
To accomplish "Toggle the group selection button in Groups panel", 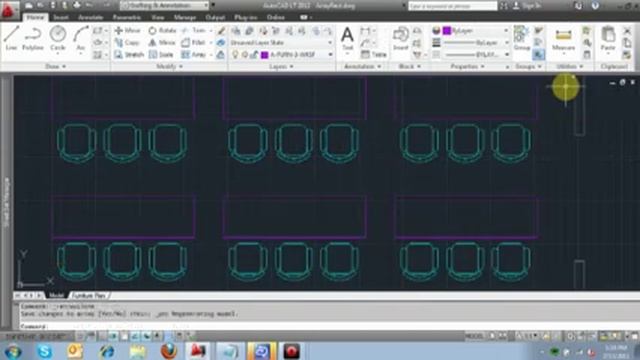I will 538,54.
